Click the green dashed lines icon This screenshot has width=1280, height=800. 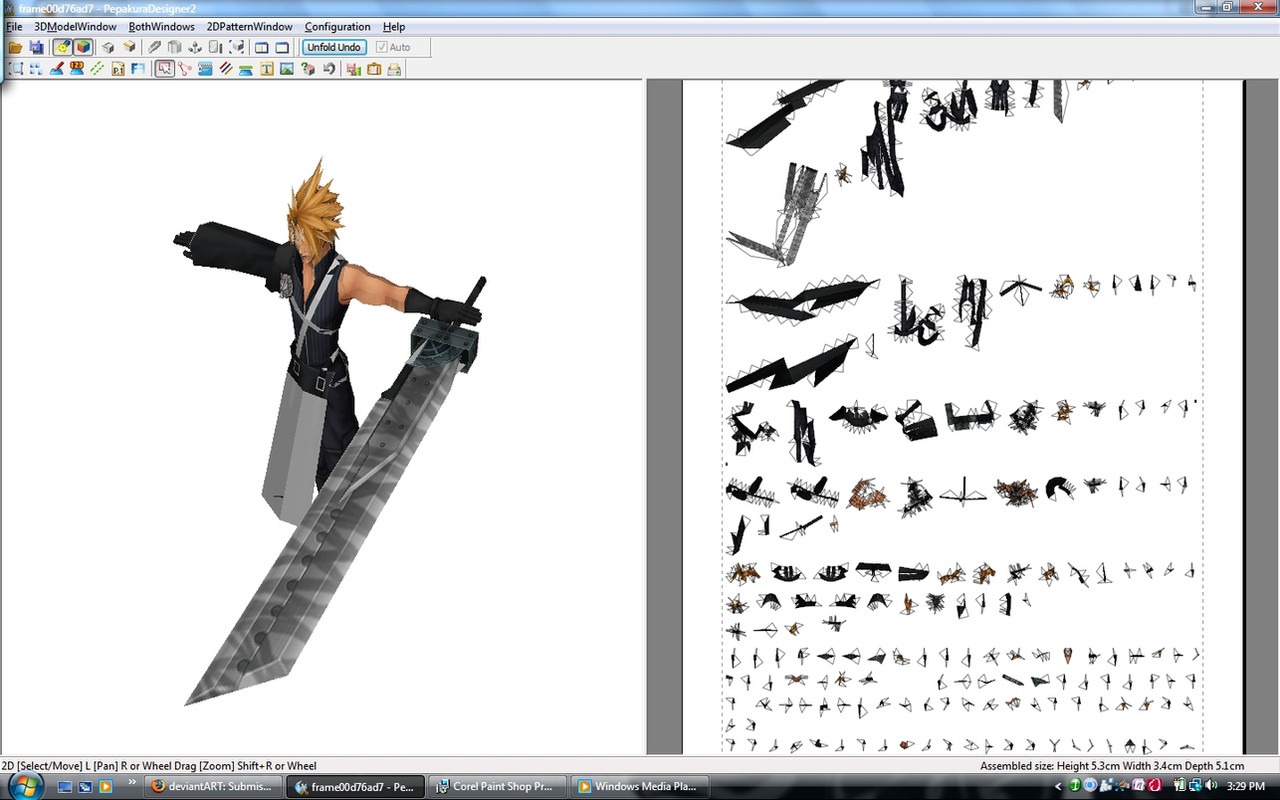[x=97, y=69]
